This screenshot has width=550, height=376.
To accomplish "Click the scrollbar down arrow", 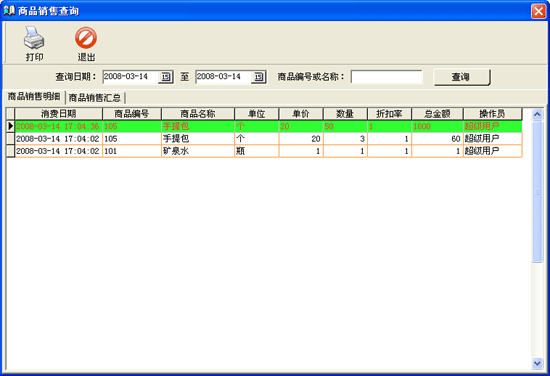I will (x=537, y=363).
